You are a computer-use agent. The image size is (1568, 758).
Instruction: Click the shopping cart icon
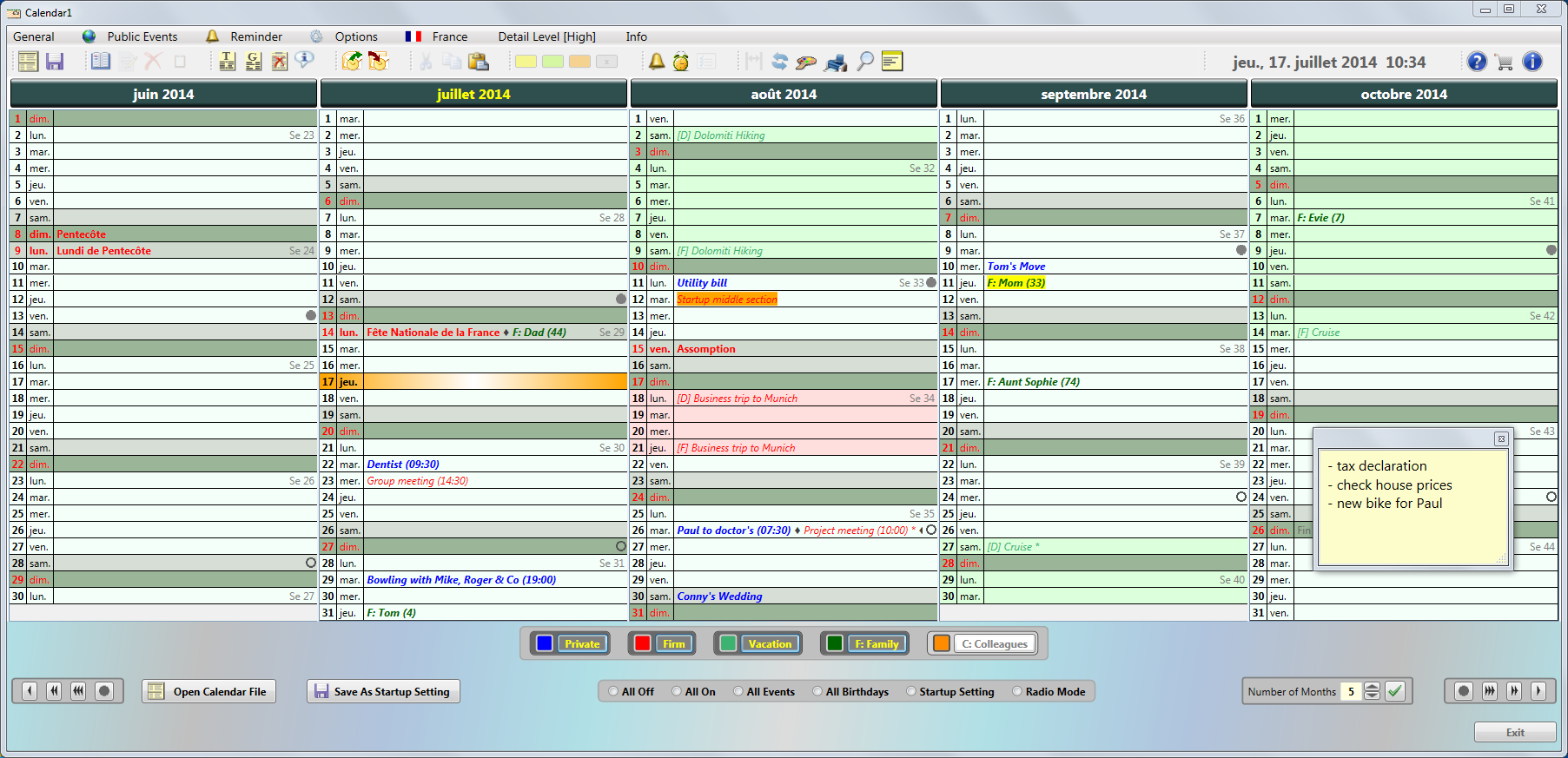pos(1505,62)
